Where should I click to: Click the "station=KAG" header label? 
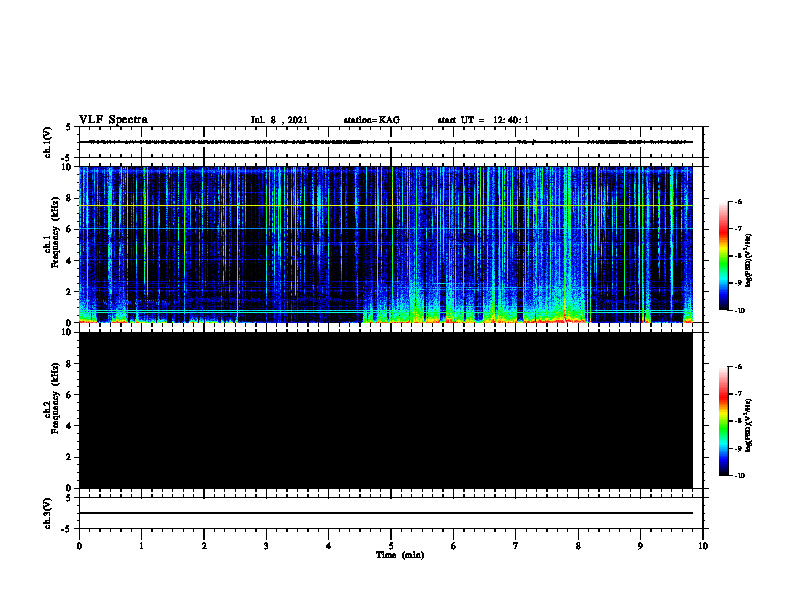click(371, 120)
